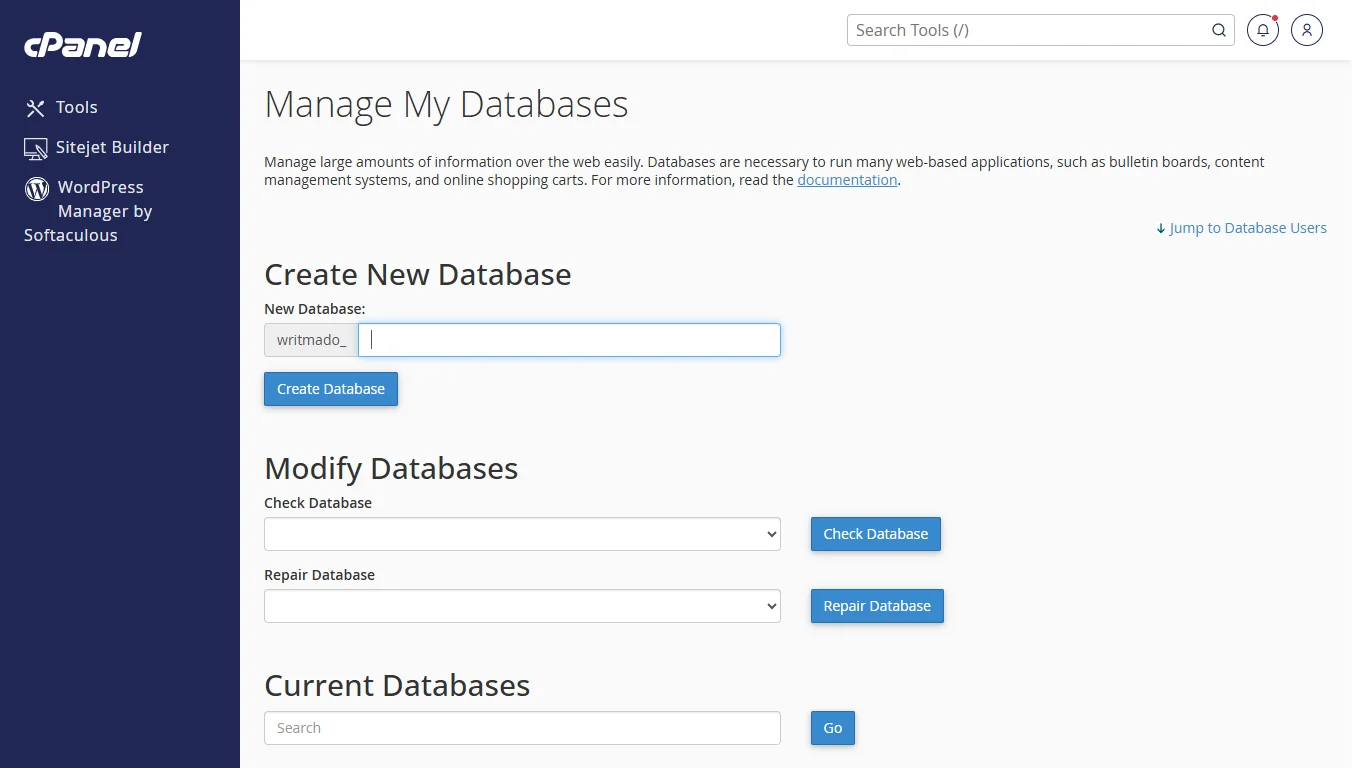The image size is (1352, 768).
Task: Click the Sitejet Builder monitor icon
Action: tap(36, 148)
